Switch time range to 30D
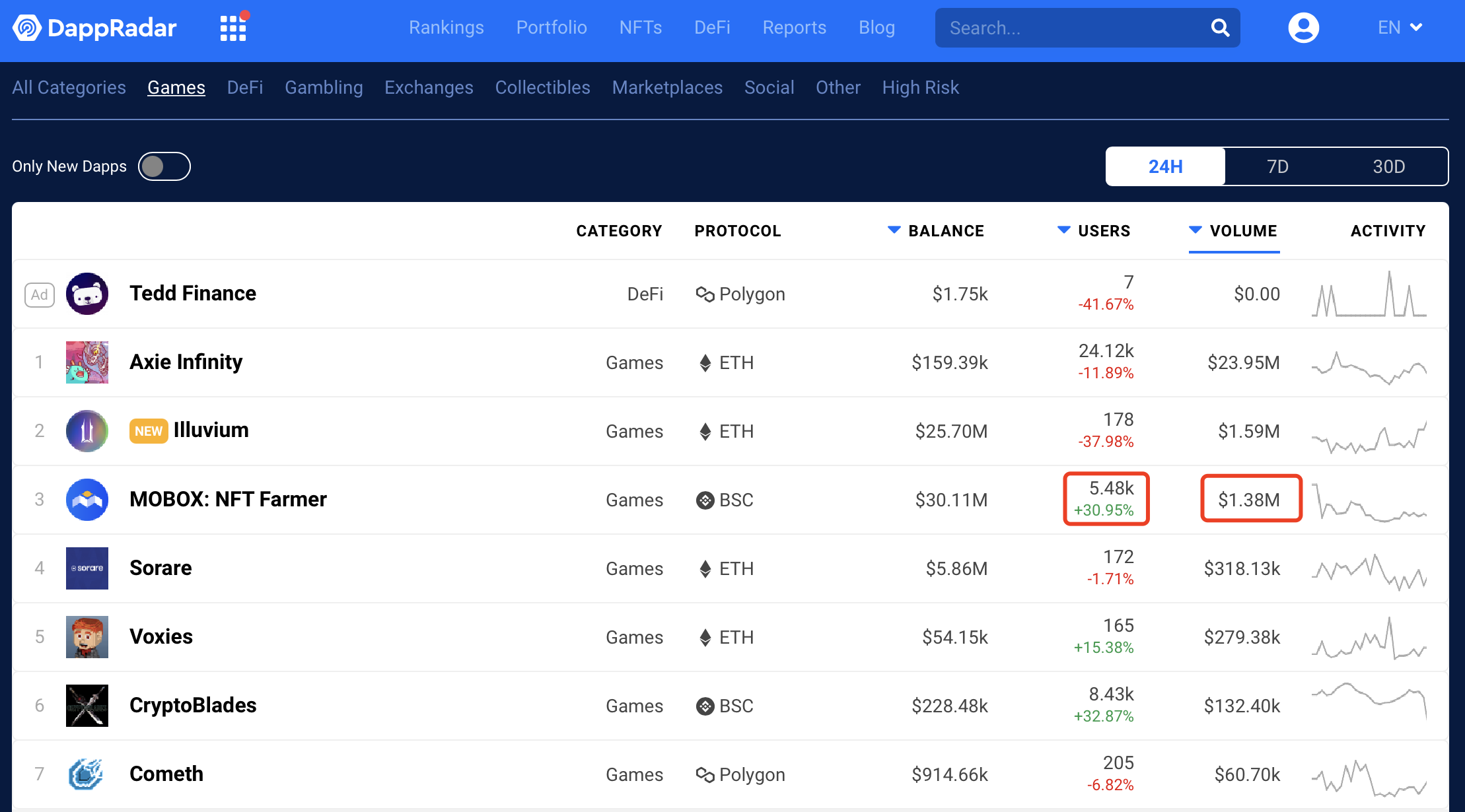This screenshot has height=812, width=1465. [1388, 166]
